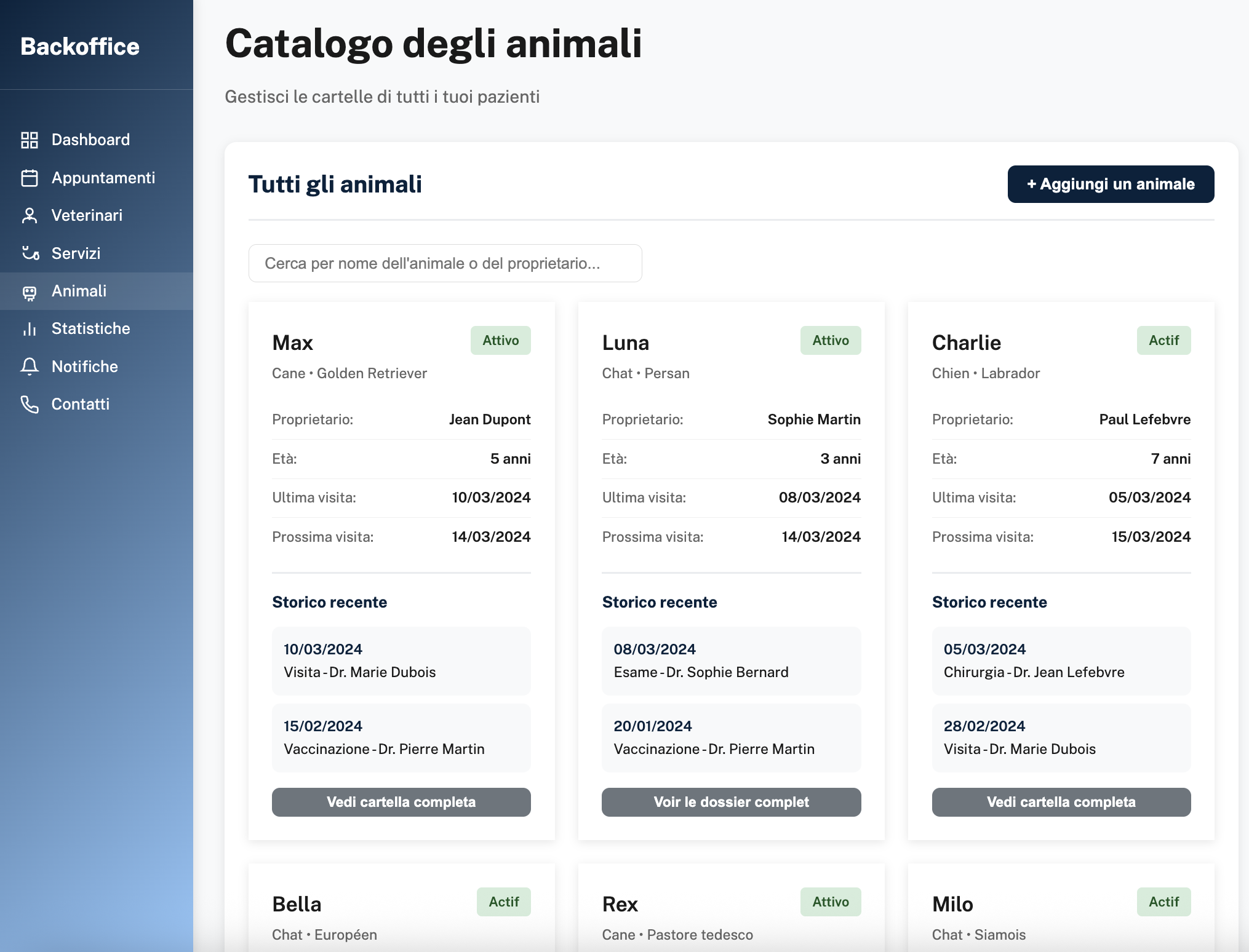
Task: Click the Cane • Golden Retriever text
Action: pos(349,373)
